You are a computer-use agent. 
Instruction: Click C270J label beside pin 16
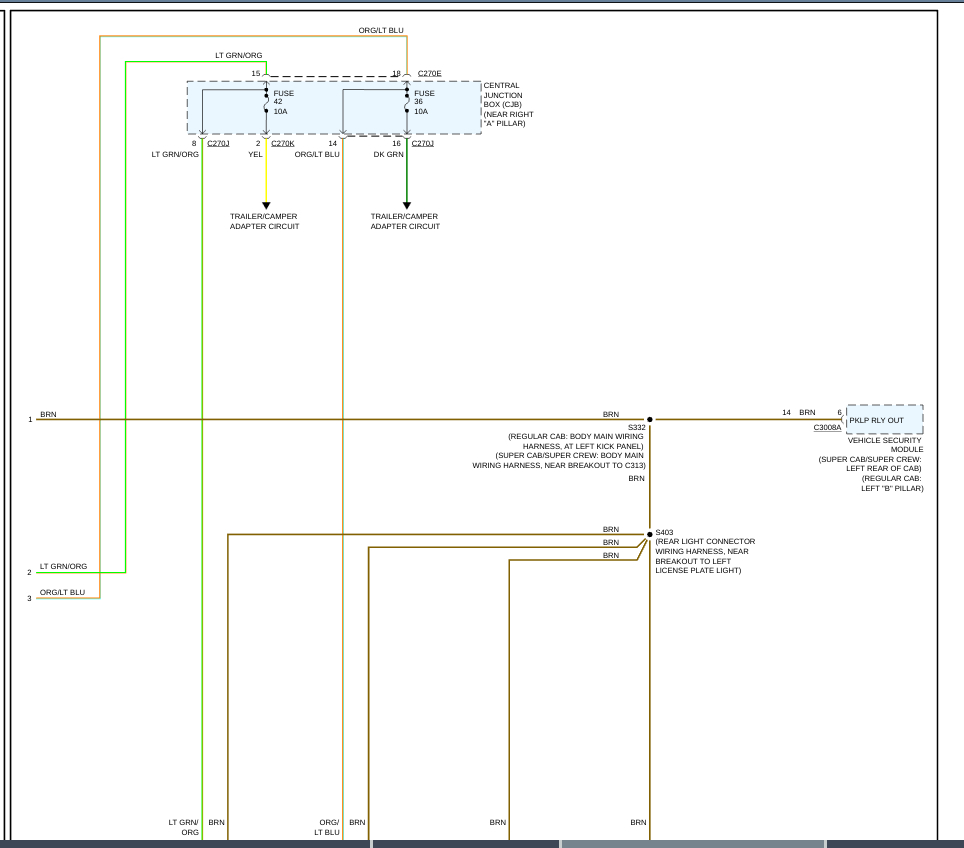pos(422,143)
